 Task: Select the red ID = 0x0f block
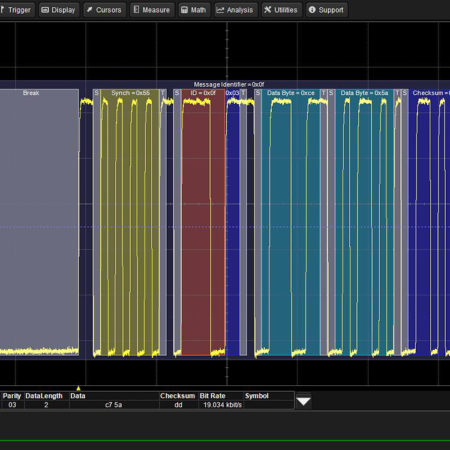[x=203, y=222]
